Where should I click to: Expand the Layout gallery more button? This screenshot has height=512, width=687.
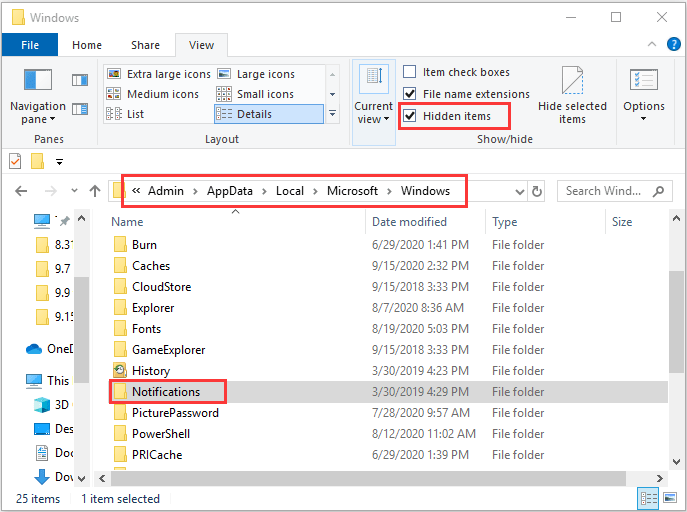(x=333, y=114)
